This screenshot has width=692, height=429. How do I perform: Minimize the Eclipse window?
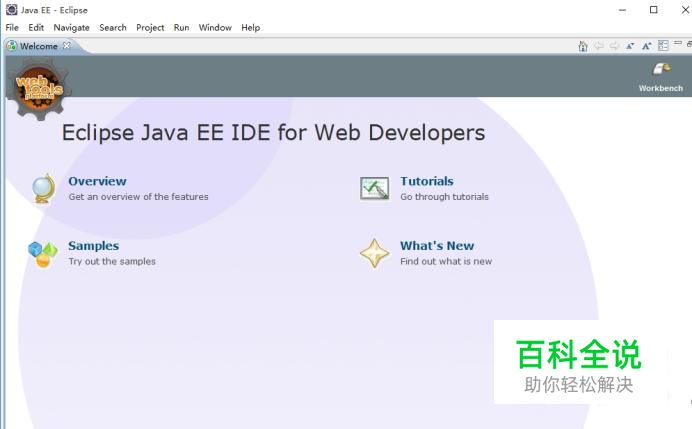pyautogui.click(x=622, y=10)
